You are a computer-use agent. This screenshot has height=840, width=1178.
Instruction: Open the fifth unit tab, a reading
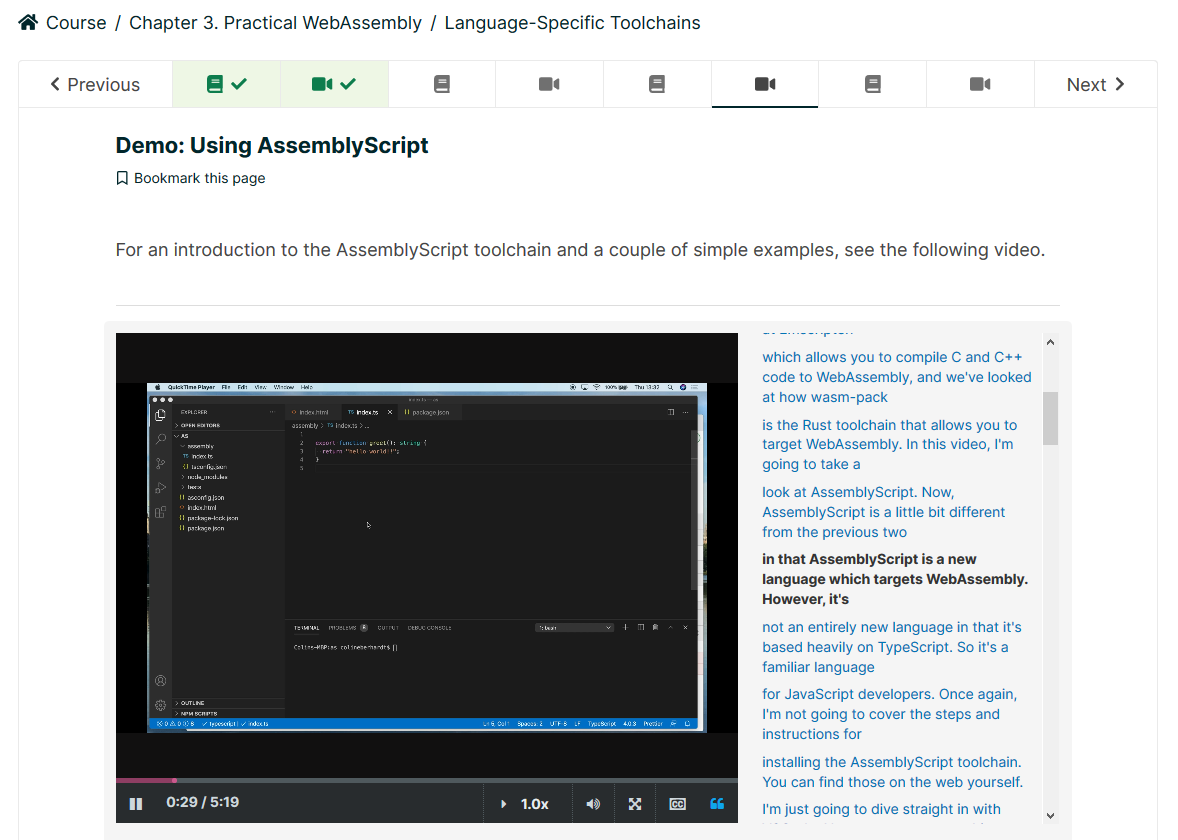point(657,84)
